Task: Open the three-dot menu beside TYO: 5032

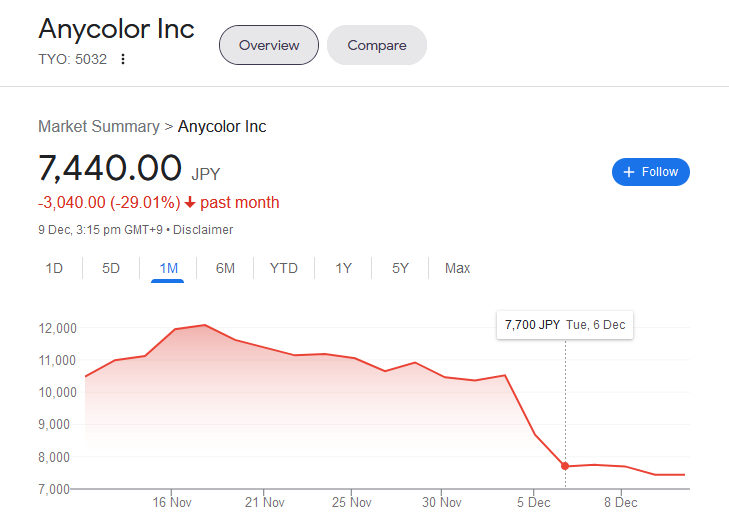Action: coord(123,59)
